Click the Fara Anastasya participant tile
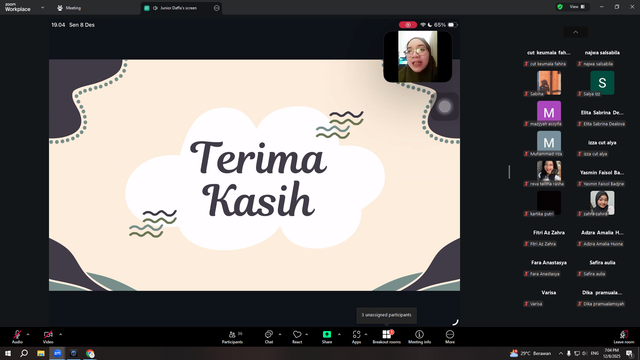The image size is (640, 360). [549, 263]
